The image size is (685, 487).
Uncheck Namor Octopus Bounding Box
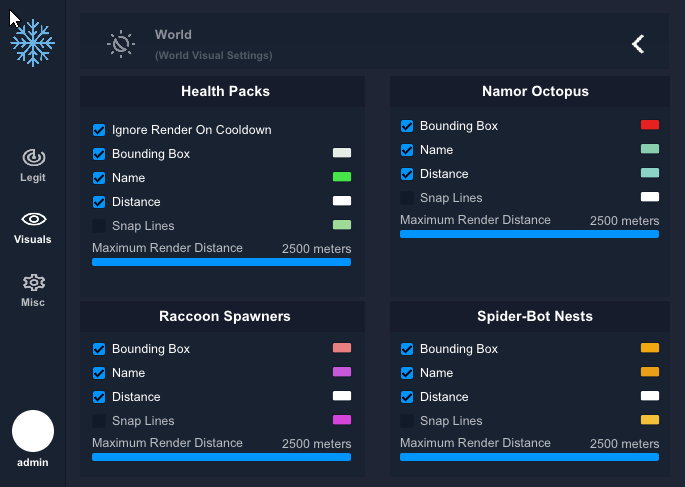coord(407,126)
